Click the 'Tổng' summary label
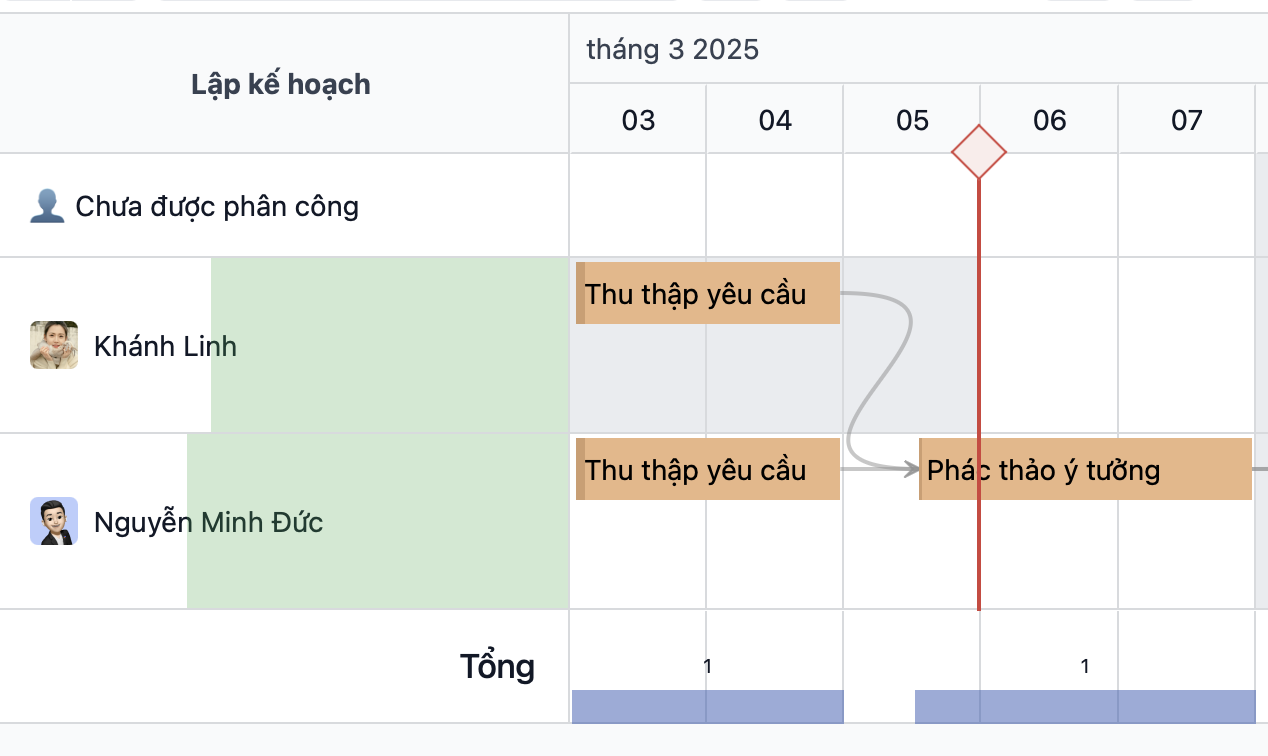Viewport: 1268px width, 756px height. [x=497, y=665]
